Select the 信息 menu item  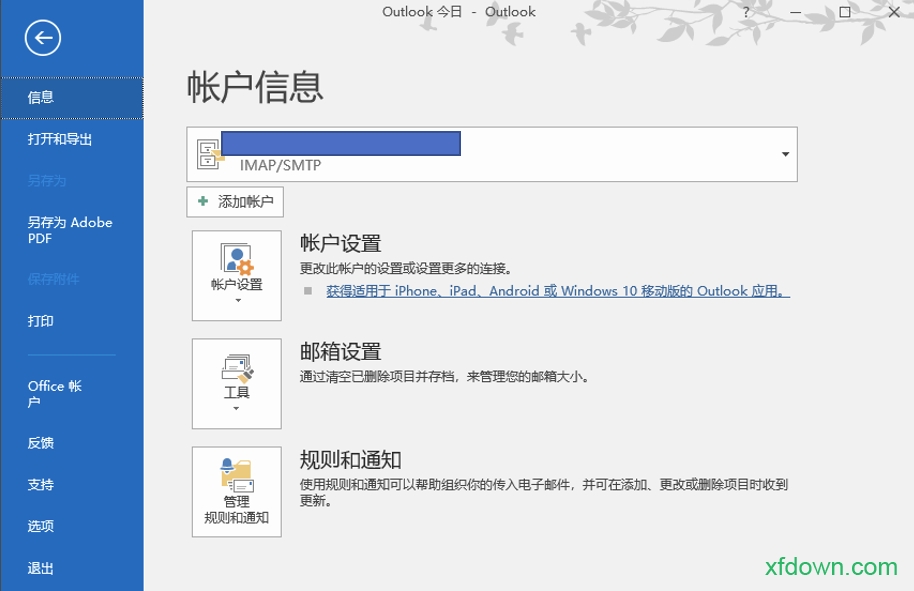point(72,97)
